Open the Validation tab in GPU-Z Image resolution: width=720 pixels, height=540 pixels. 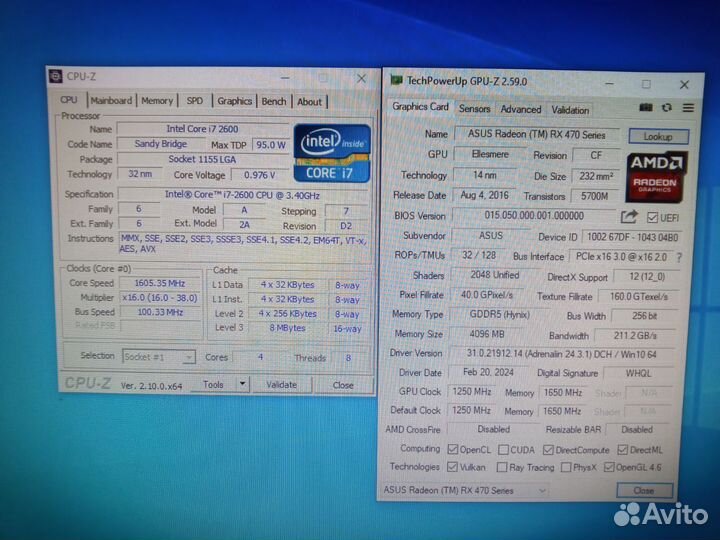tap(570, 110)
